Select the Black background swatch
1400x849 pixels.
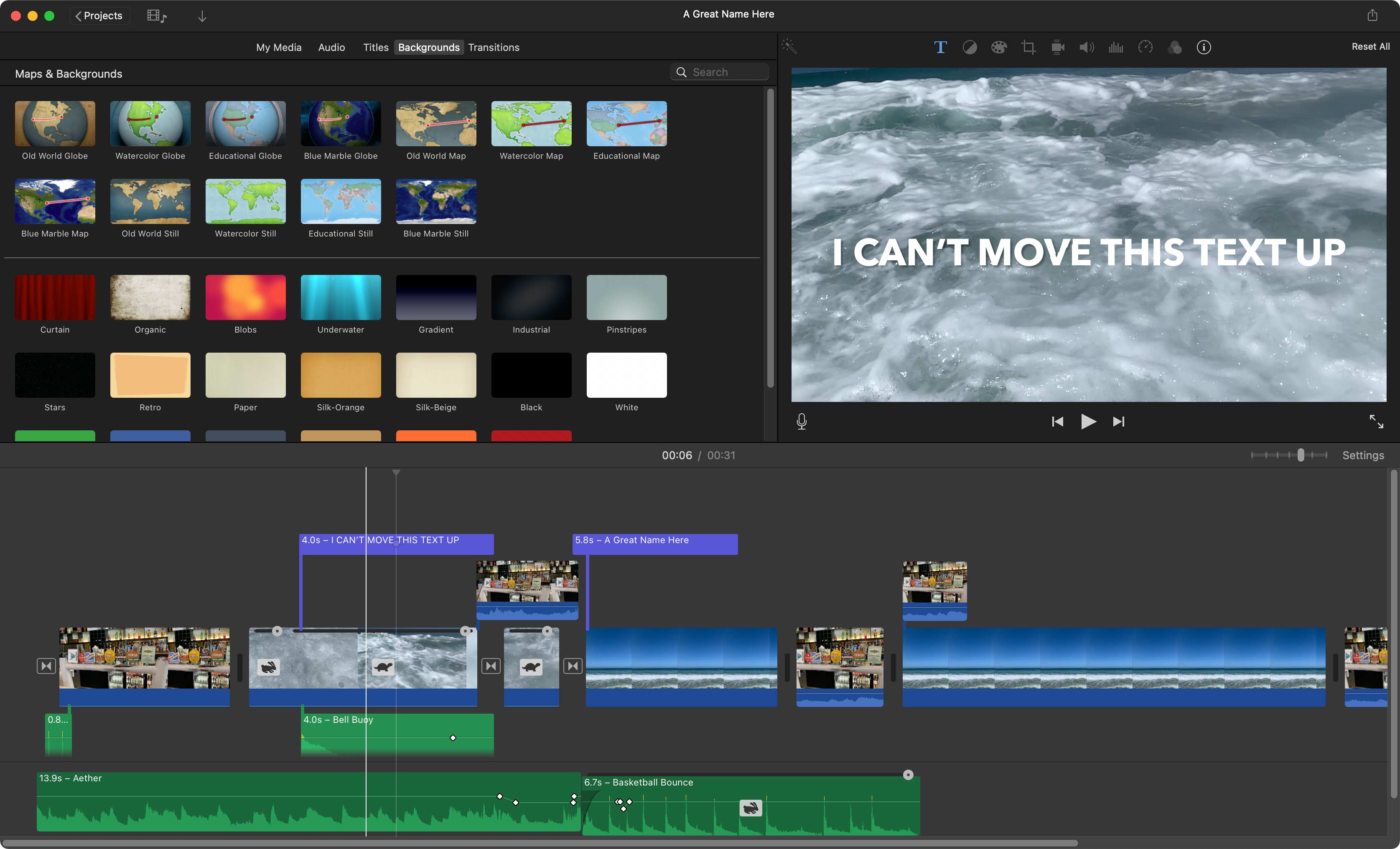pyautogui.click(x=531, y=375)
